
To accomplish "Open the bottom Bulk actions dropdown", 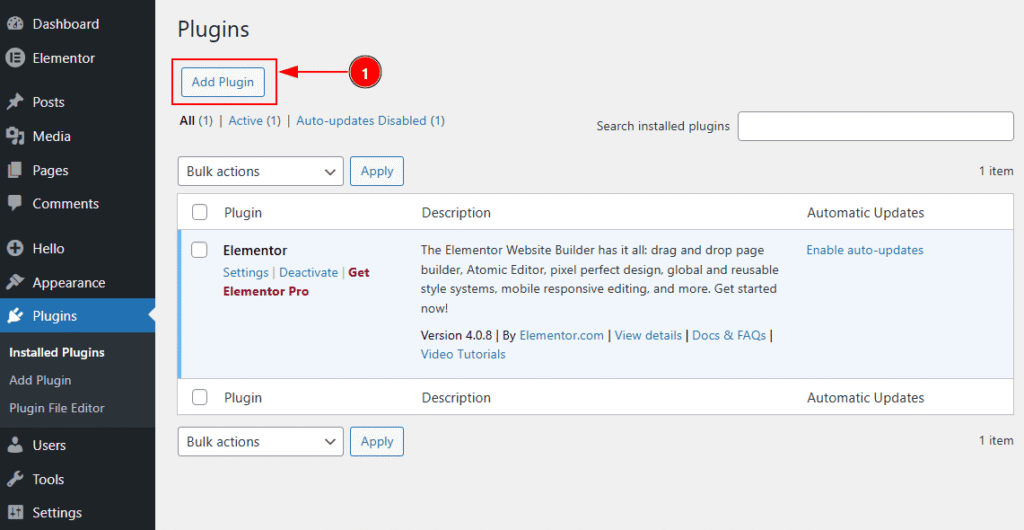I will coord(261,442).
